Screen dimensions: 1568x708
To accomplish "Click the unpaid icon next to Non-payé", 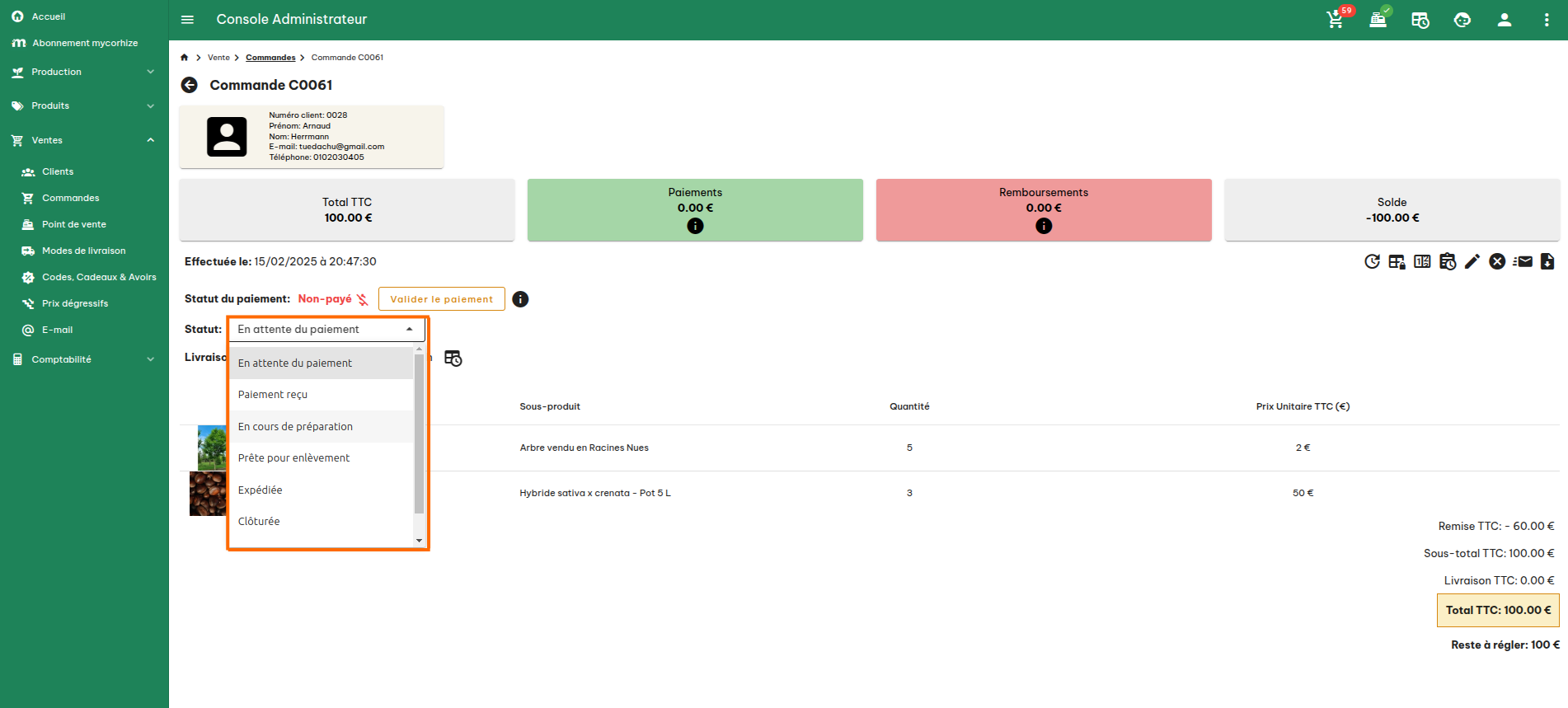I will pos(362,299).
